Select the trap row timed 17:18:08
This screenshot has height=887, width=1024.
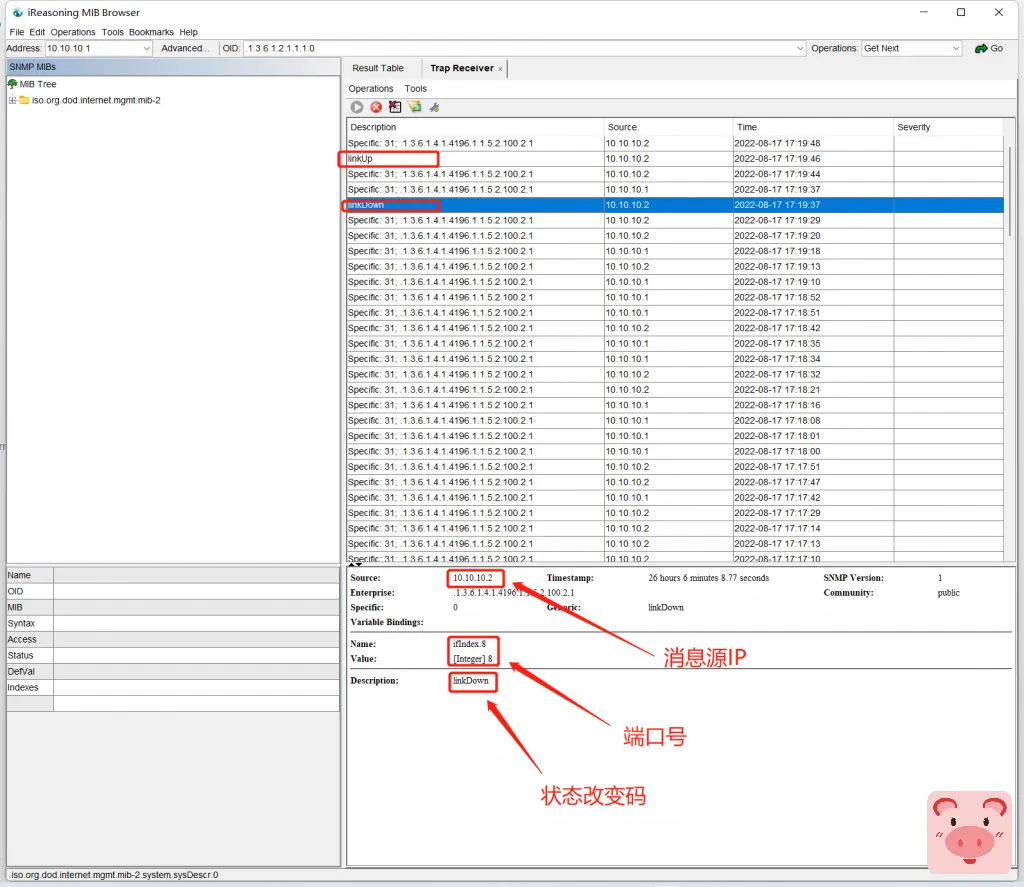(675, 421)
